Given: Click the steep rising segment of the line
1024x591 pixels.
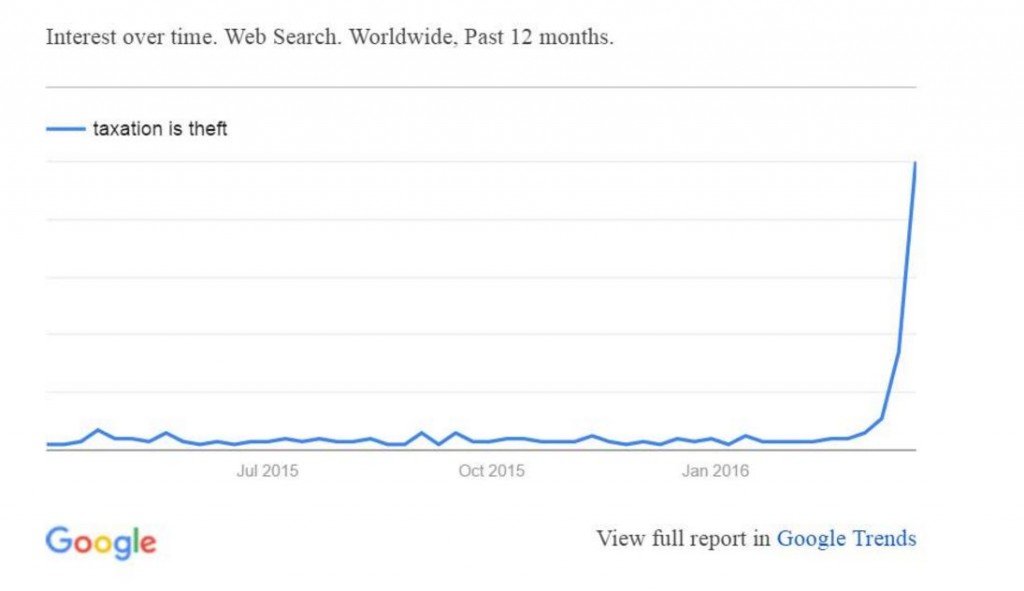Looking at the screenshot, I should coord(906,261).
